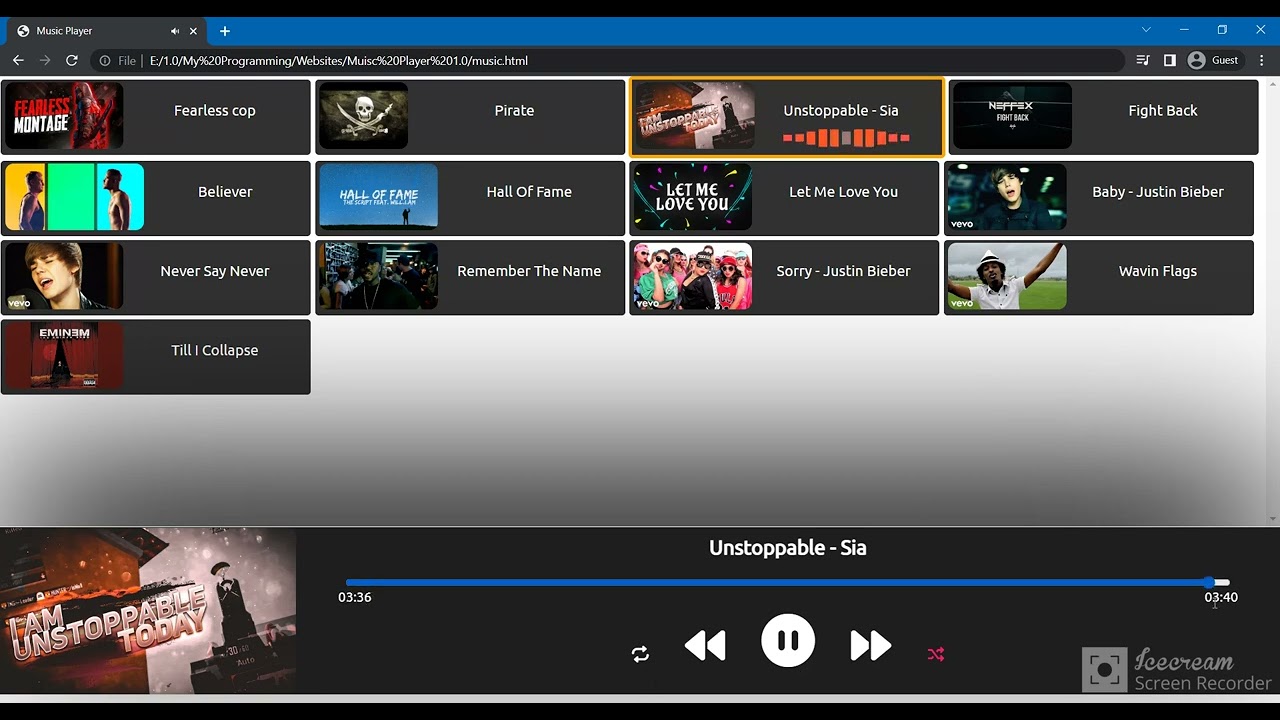Screen dimensions: 1280x720
Task: Click the browser forward arrow
Action: pos(45,60)
